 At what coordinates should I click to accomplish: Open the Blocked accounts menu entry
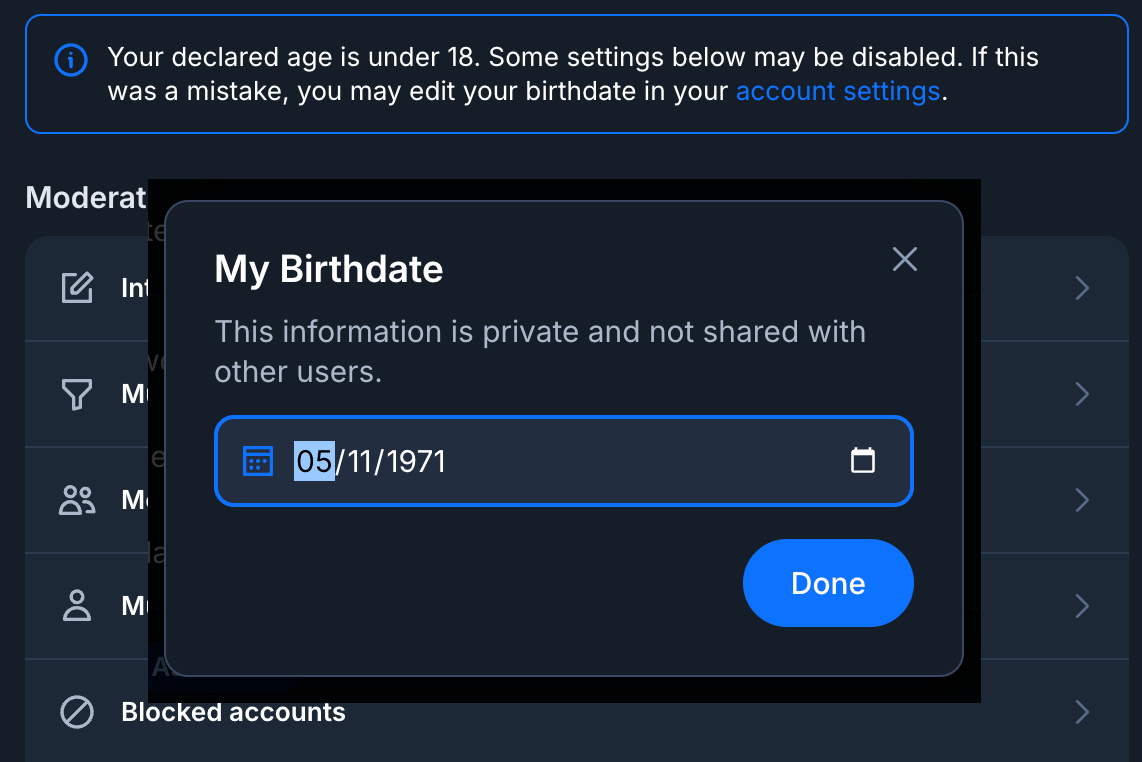tap(233, 712)
